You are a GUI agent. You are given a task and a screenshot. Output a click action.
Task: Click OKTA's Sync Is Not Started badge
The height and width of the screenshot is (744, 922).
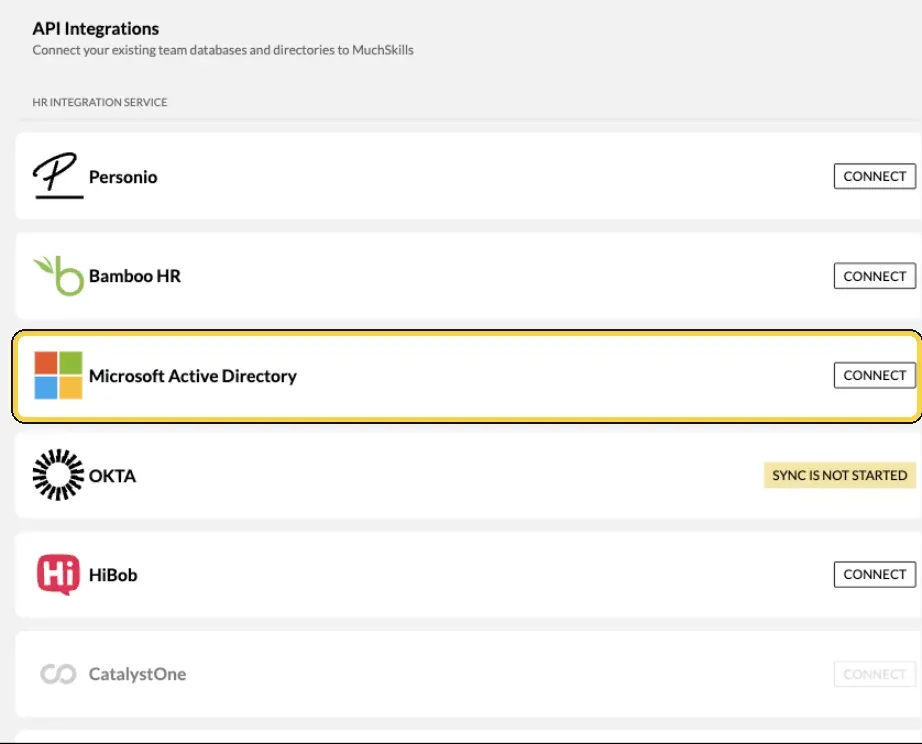[x=840, y=475]
